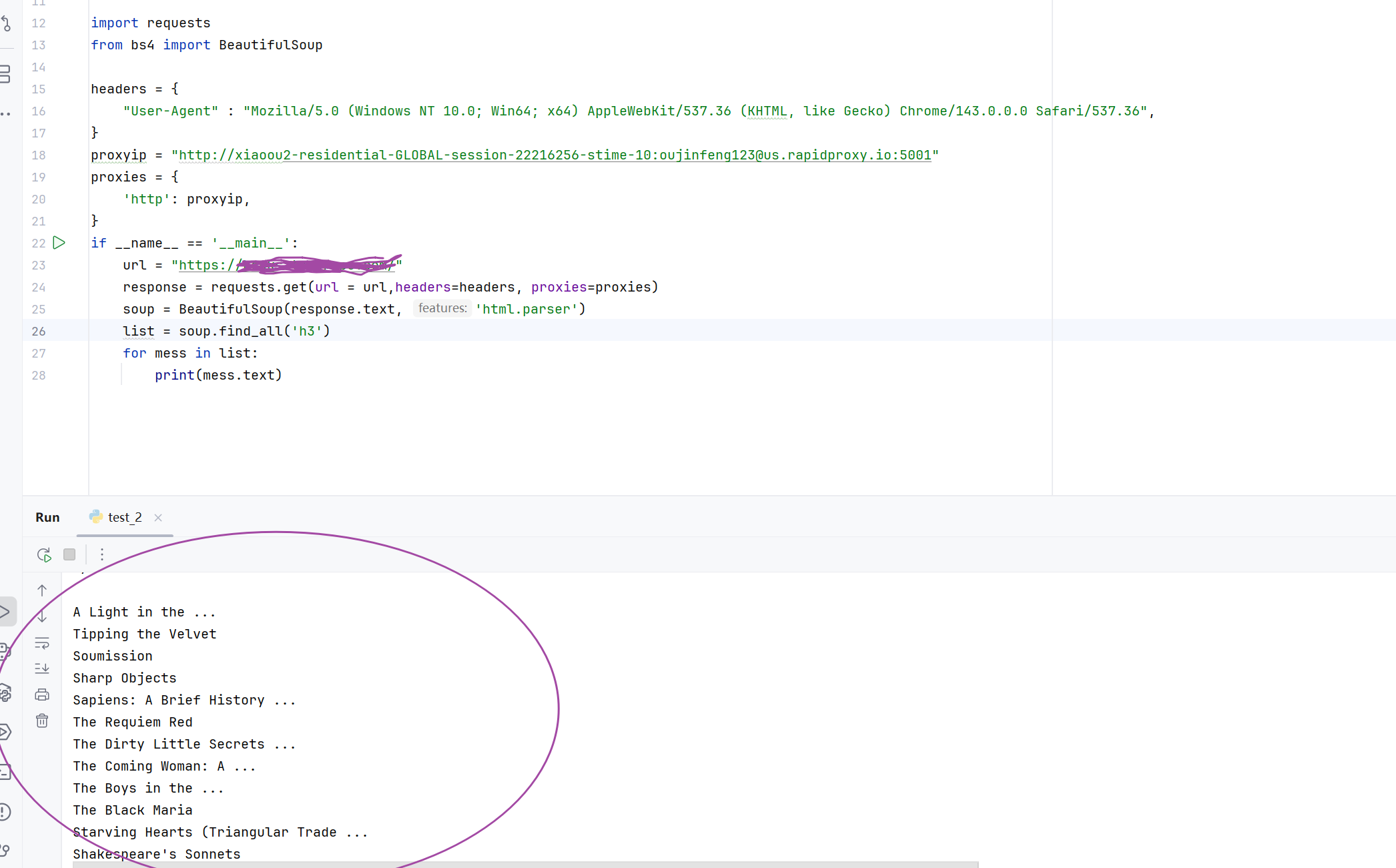This screenshot has width=1396, height=868.
Task: Click the 'features:' parameter hint on line 25
Action: tap(442, 308)
